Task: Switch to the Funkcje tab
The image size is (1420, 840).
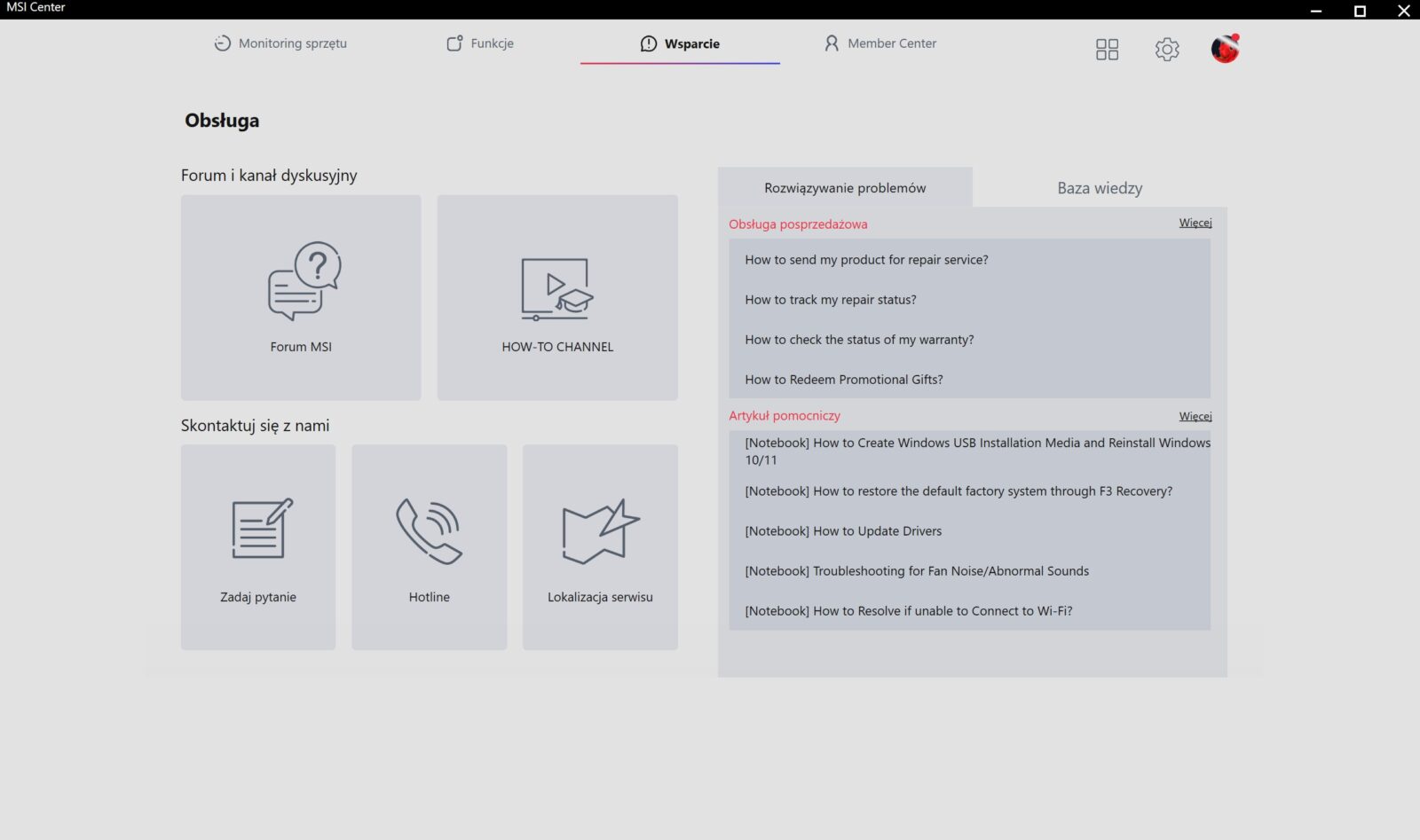Action: [480, 43]
